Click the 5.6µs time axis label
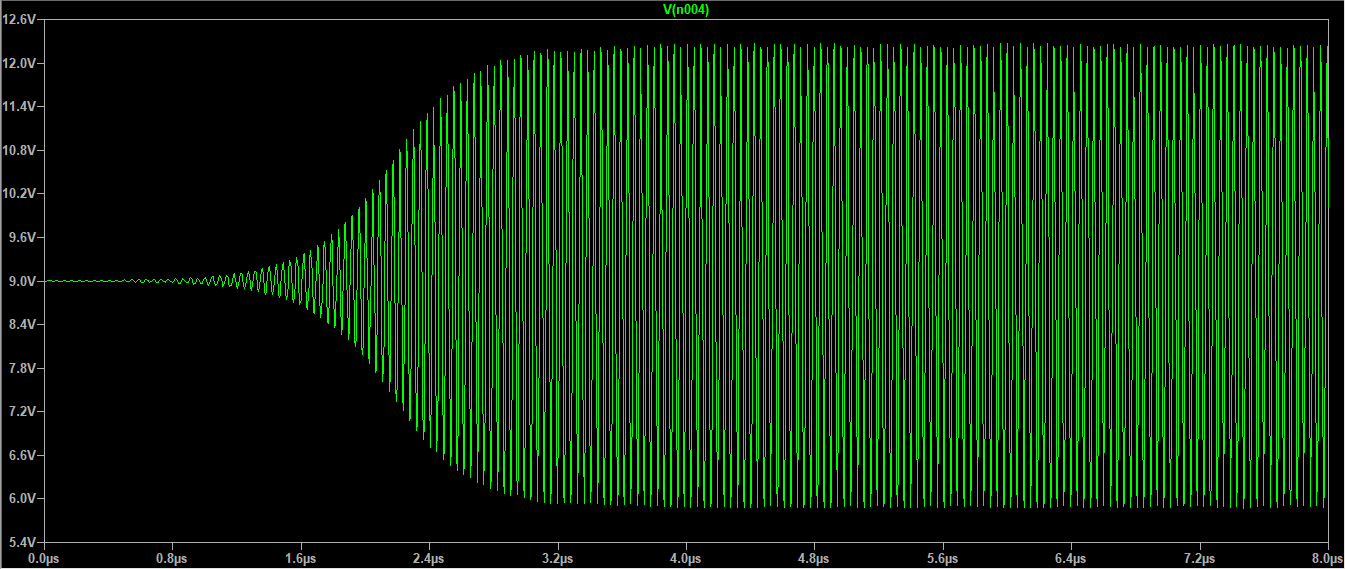Viewport: 1345px width, 569px height. pos(943,558)
